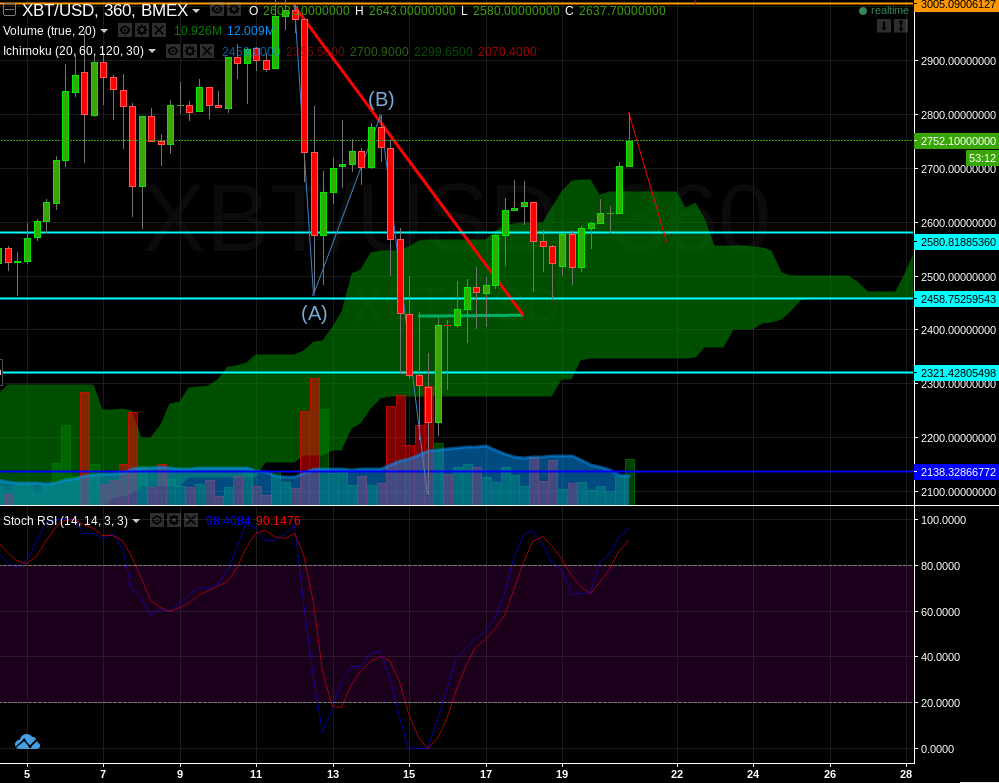Remove the Volume indicator with X
Screen dimensions: 999x783
[159, 31]
